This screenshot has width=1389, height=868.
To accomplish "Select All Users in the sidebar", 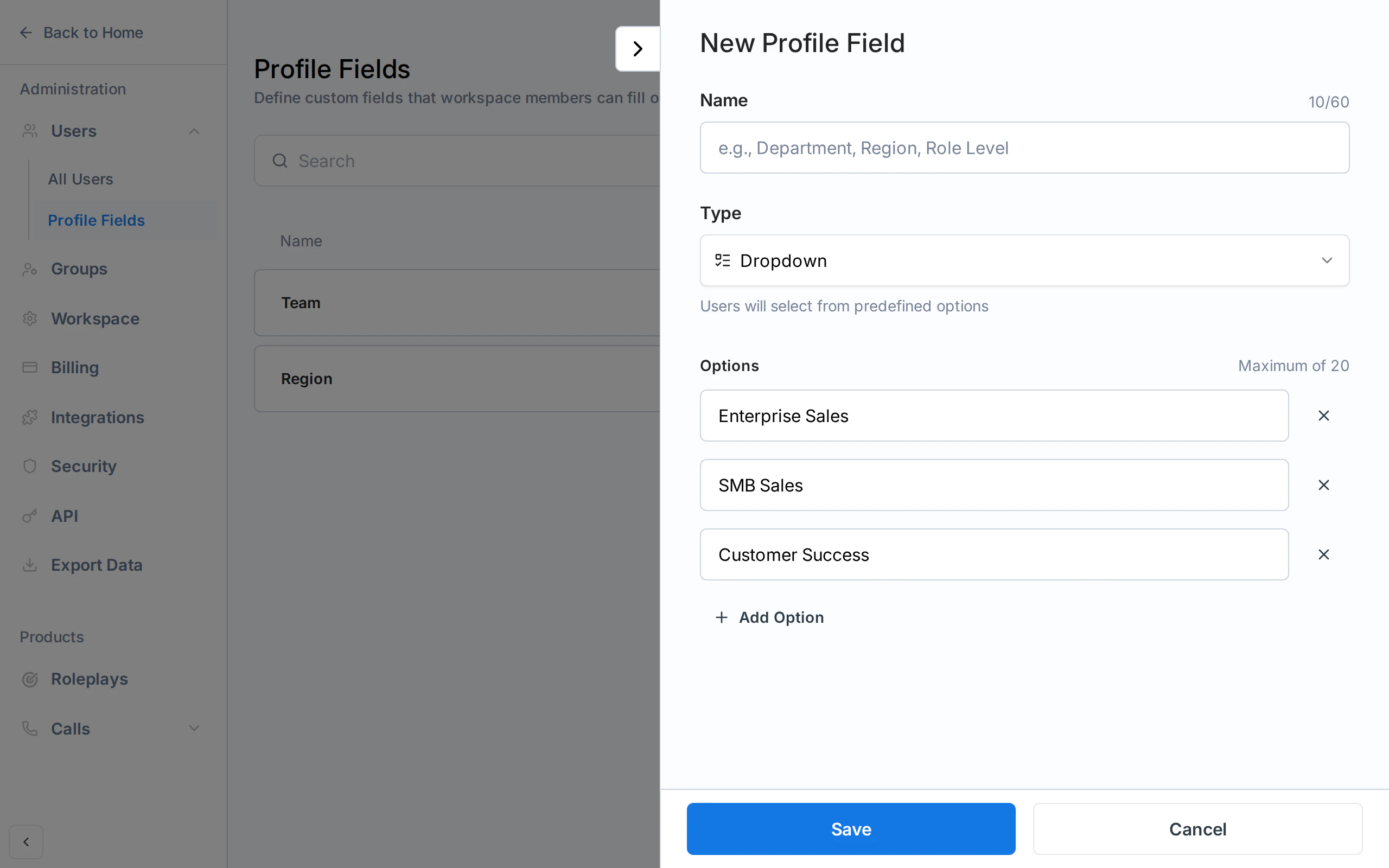I will tap(80, 179).
